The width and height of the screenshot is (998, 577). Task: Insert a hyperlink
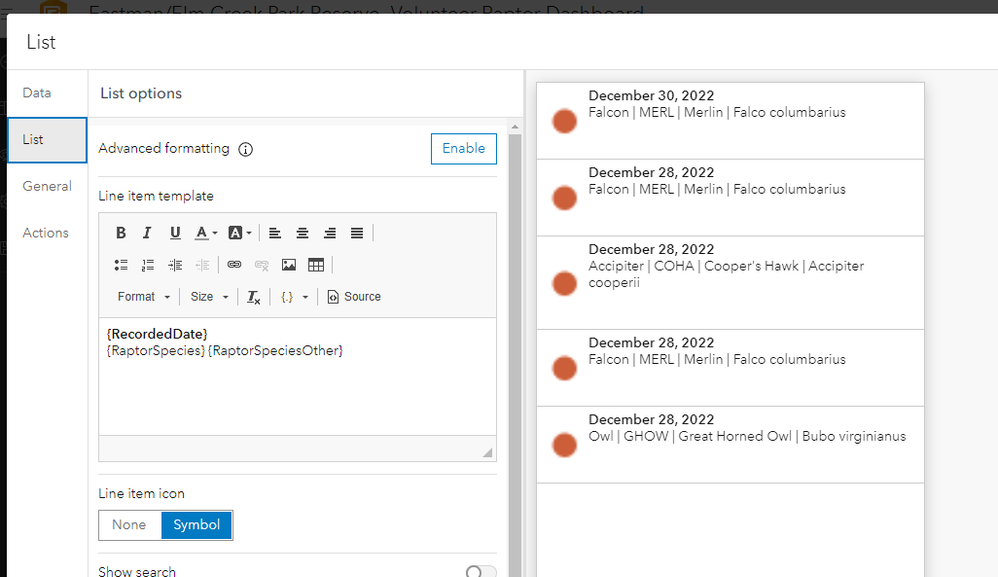(234, 265)
